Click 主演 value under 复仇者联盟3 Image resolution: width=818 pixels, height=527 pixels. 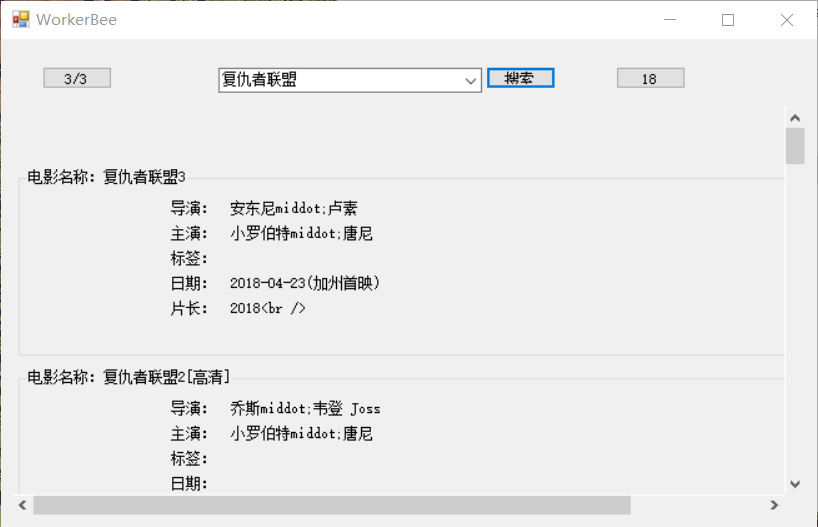(301, 233)
